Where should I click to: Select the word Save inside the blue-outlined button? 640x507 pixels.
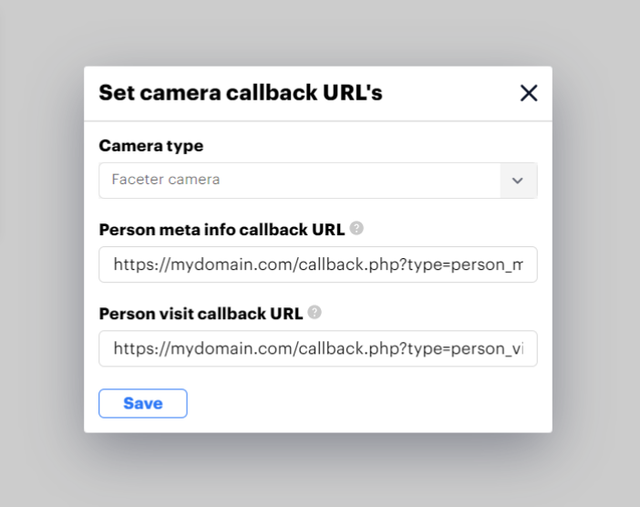[143, 403]
